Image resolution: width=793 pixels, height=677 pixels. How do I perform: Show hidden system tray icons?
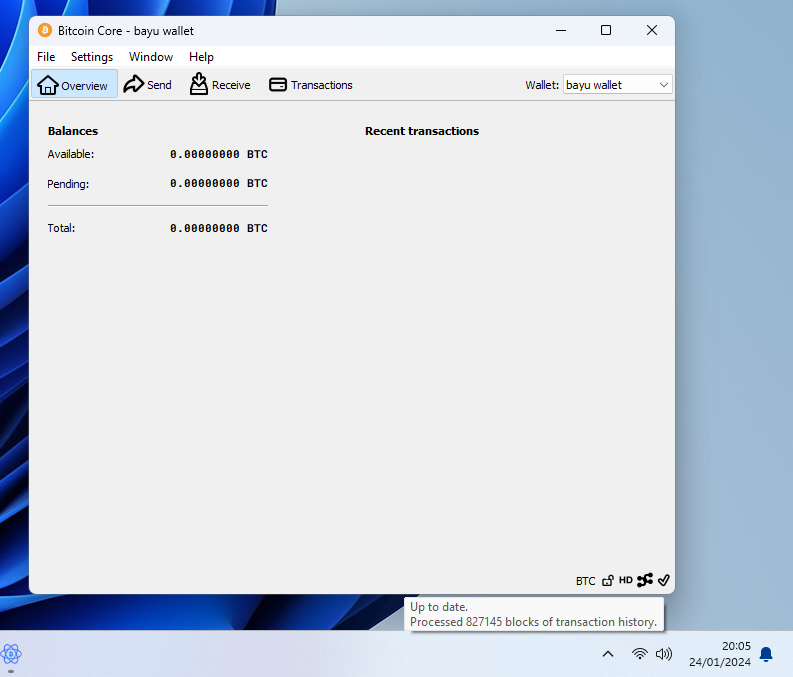(x=608, y=654)
